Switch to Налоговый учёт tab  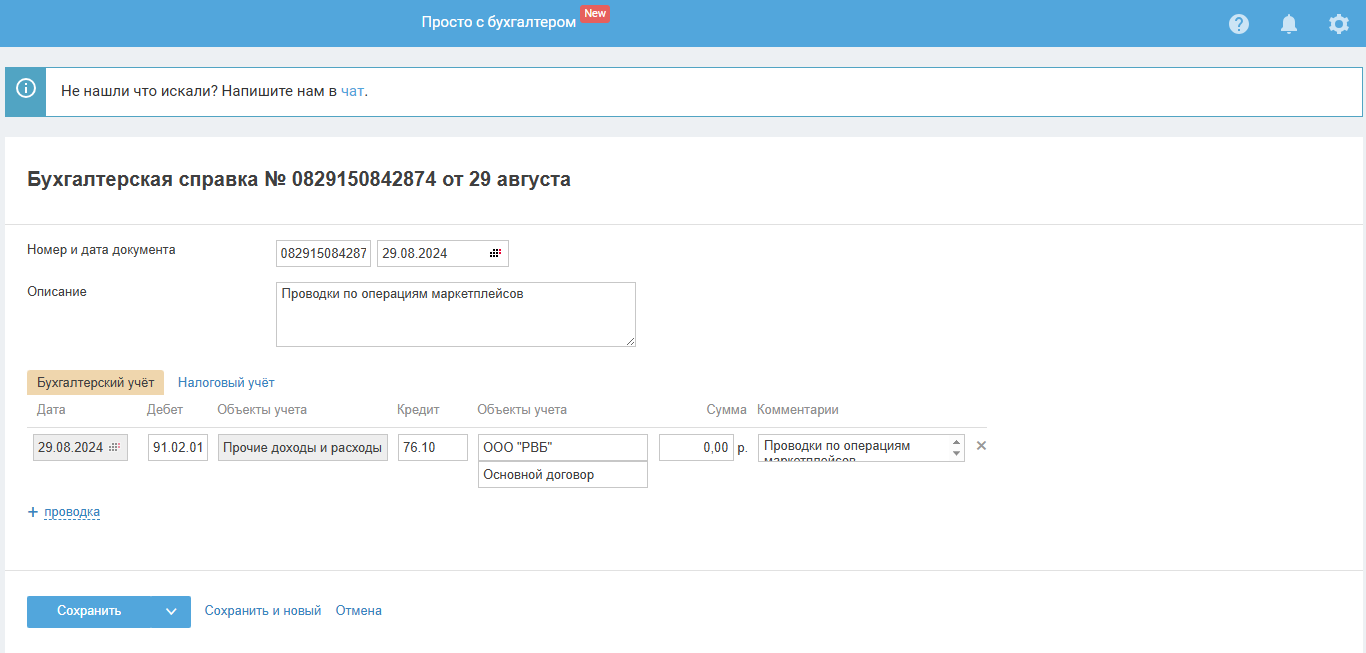point(226,383)
